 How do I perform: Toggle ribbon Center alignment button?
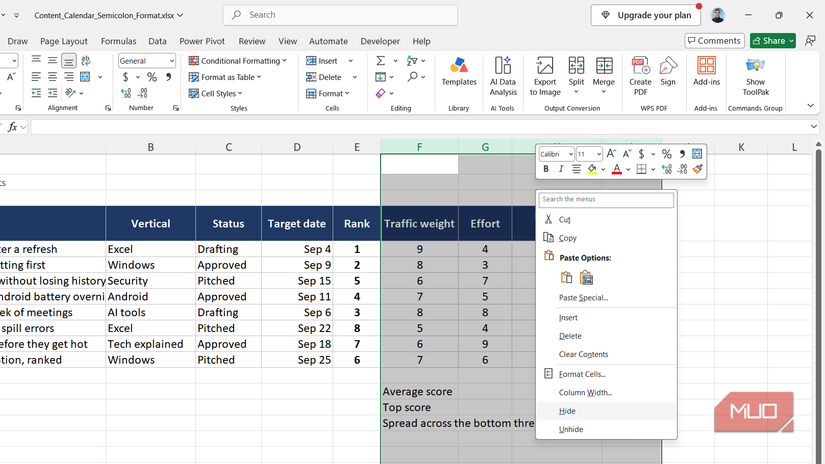point(52,77)
